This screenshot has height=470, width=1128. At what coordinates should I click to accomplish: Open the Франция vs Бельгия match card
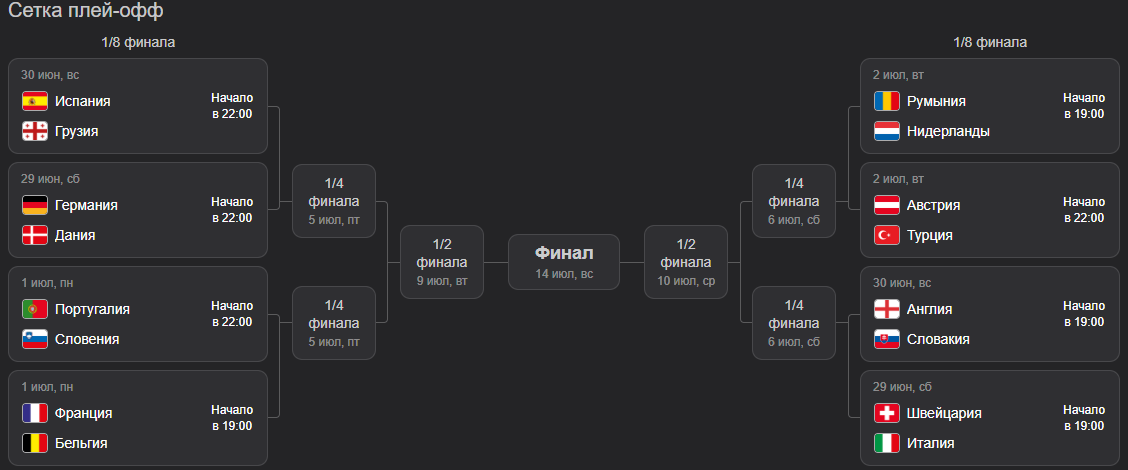click(x=138, y=417)
